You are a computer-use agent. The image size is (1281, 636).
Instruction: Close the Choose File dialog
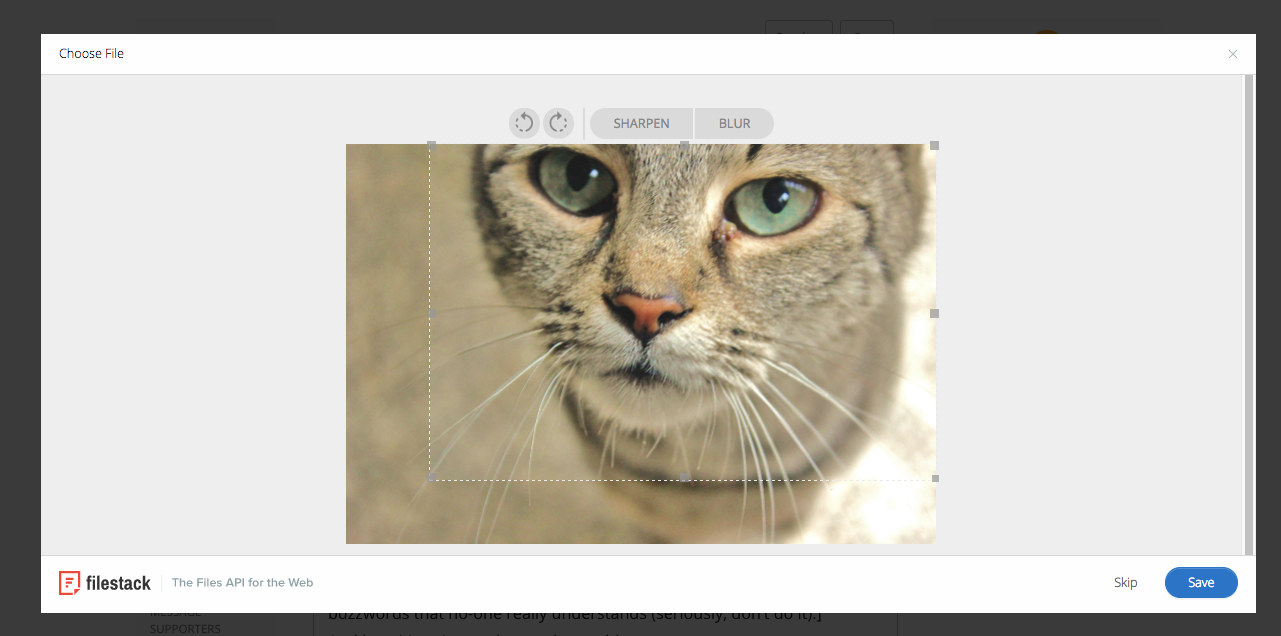[1233, 54]
